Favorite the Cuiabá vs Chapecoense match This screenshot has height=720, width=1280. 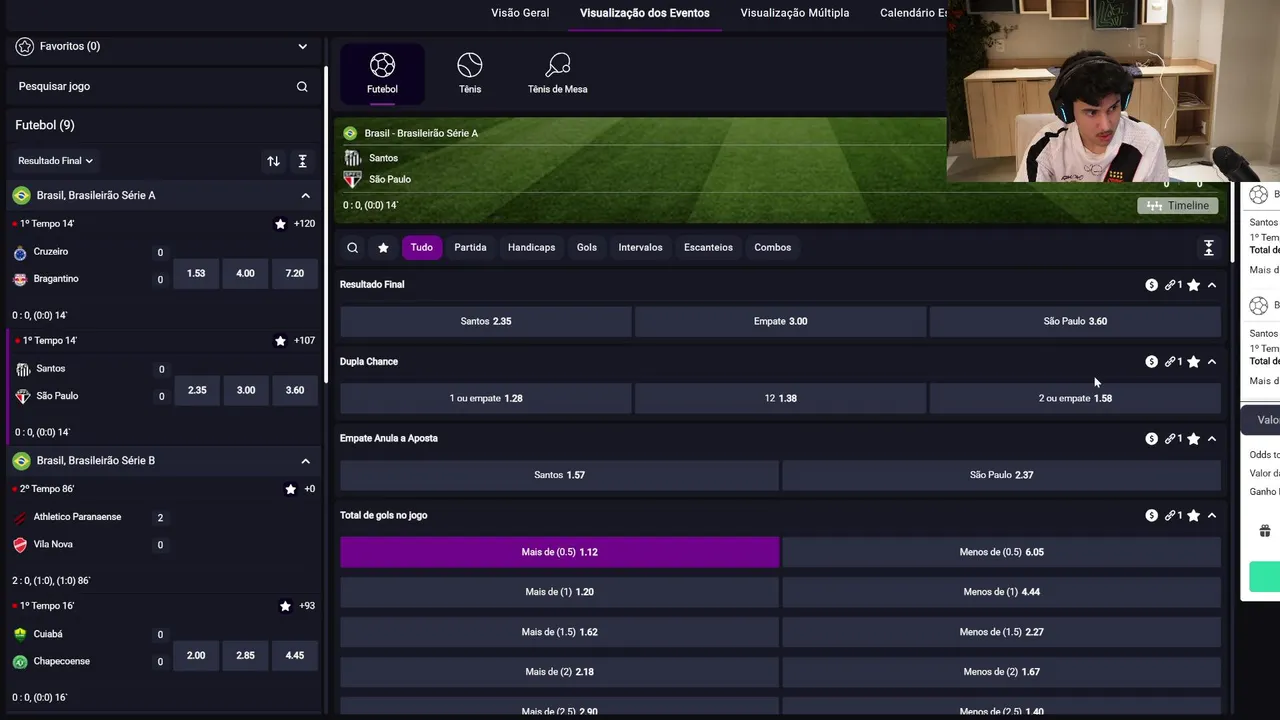coord(285,606)
